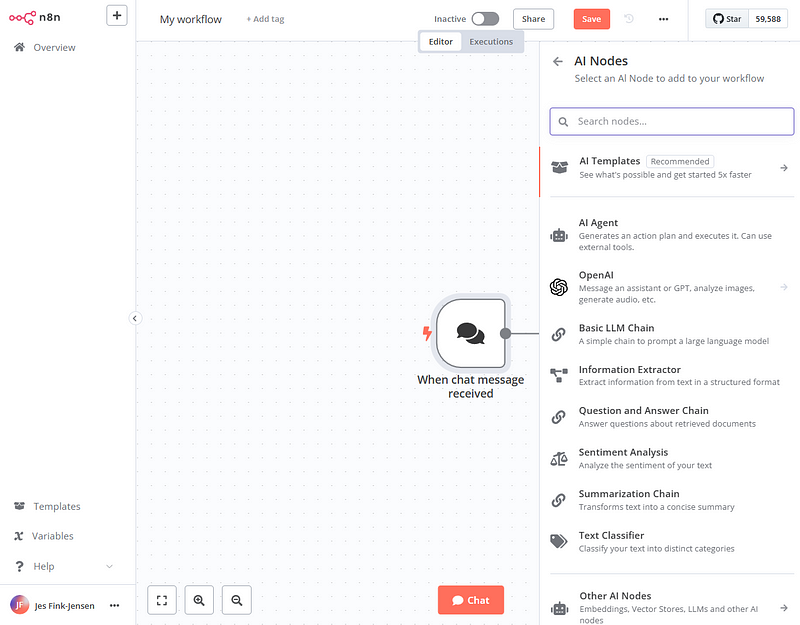Add the Text Classifier node
Screen dimensions: 800x625
tap(671, 541)
